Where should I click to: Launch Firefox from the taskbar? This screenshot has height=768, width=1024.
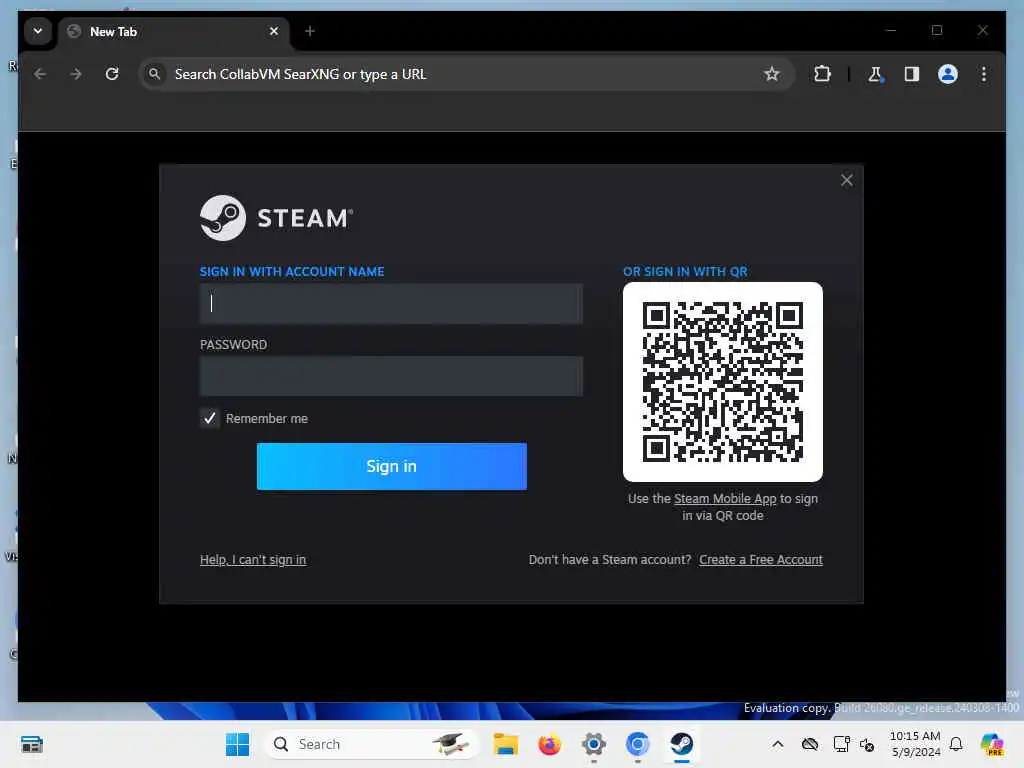pos(549,744)
